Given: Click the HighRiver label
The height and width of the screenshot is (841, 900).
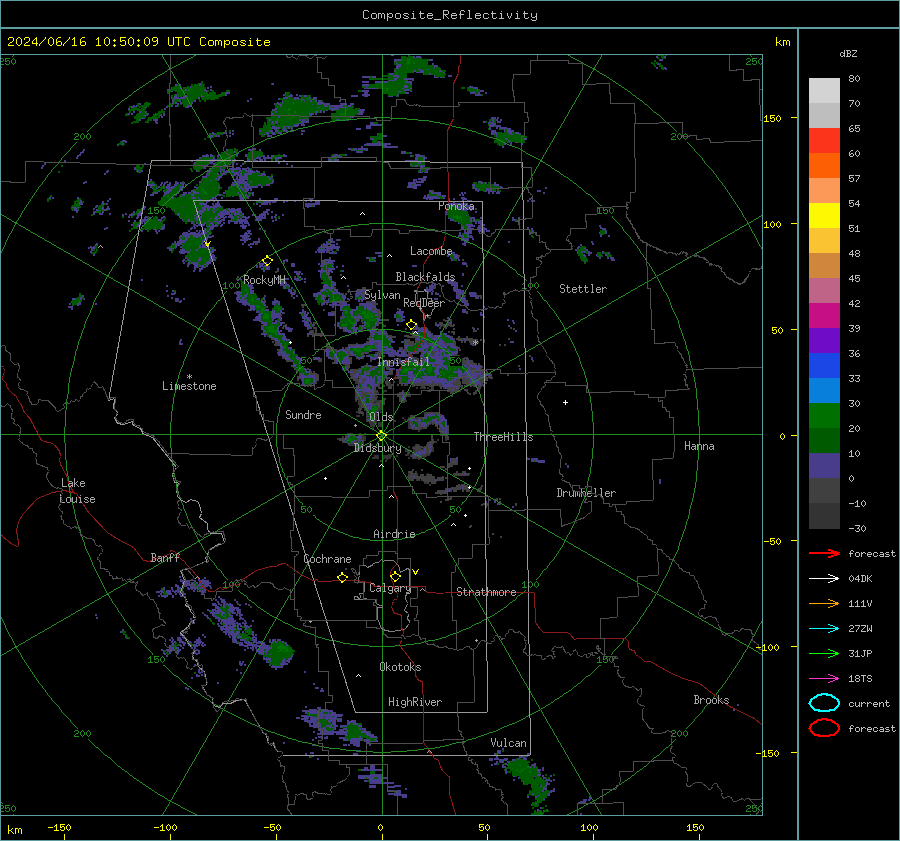Looking at the screenshot, I should (x=415, y=702).
